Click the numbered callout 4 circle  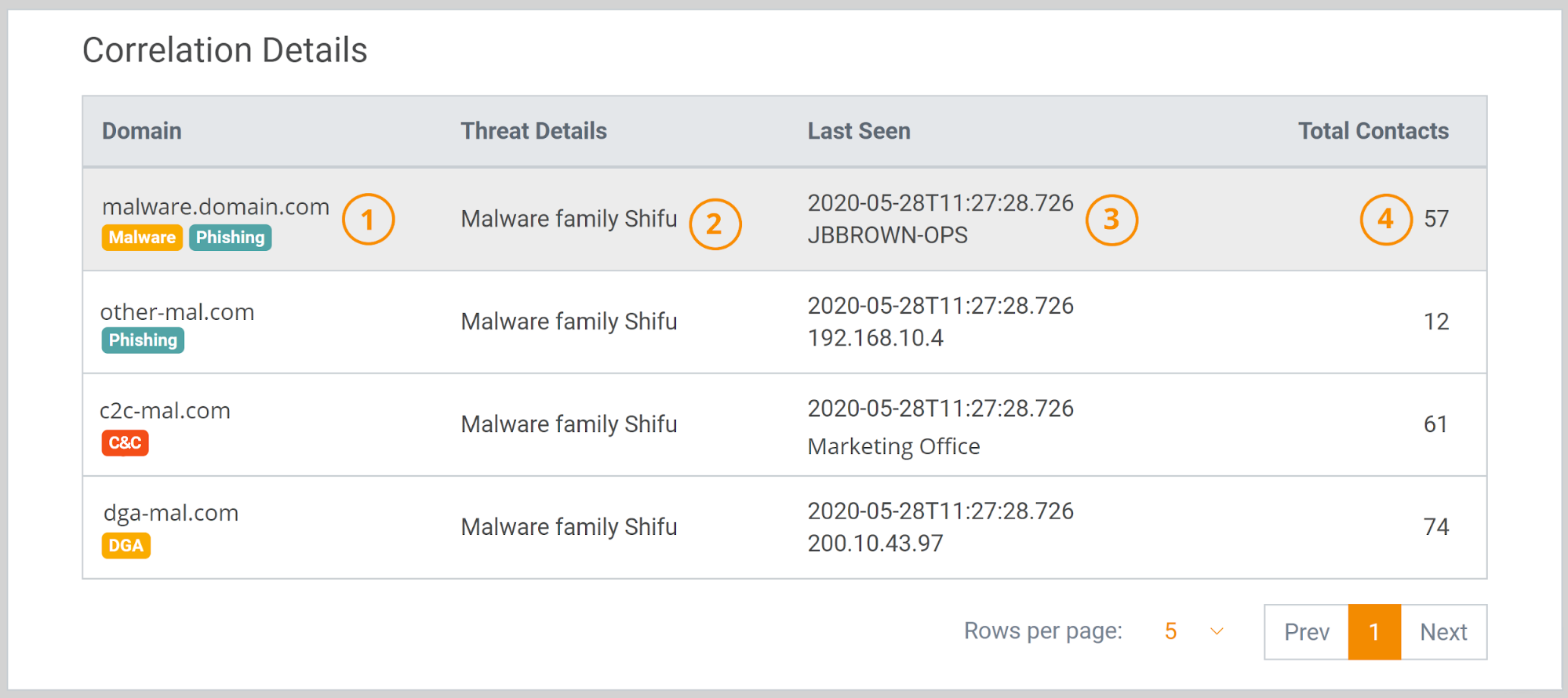pyautogui.click(x=1385, y=220)
